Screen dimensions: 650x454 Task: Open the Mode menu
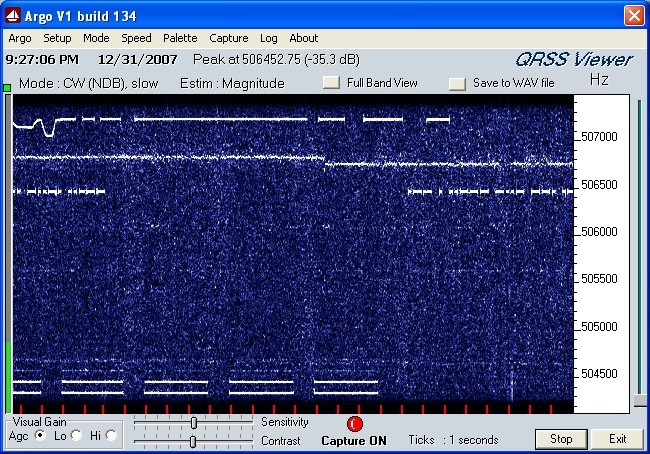(96, 38)
